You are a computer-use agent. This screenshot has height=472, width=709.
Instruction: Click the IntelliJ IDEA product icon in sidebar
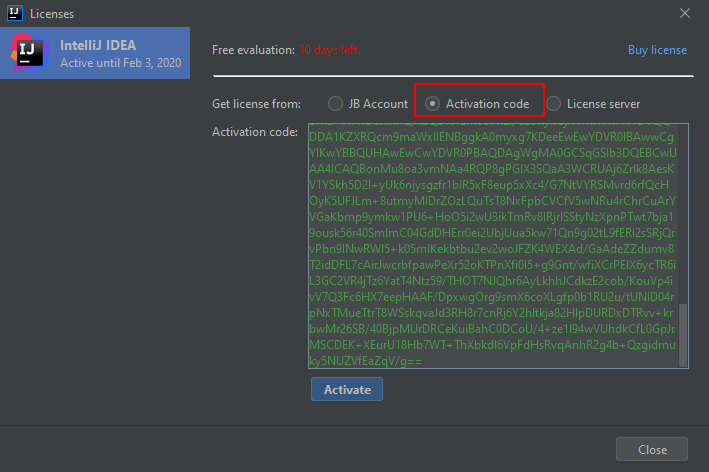click(x=26, y=52)
